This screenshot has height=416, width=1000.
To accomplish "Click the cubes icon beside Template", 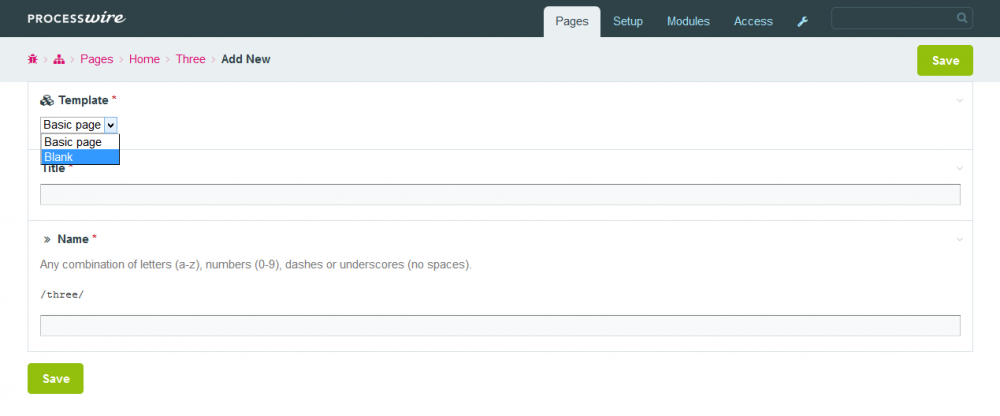I will [x=47, y=101].
